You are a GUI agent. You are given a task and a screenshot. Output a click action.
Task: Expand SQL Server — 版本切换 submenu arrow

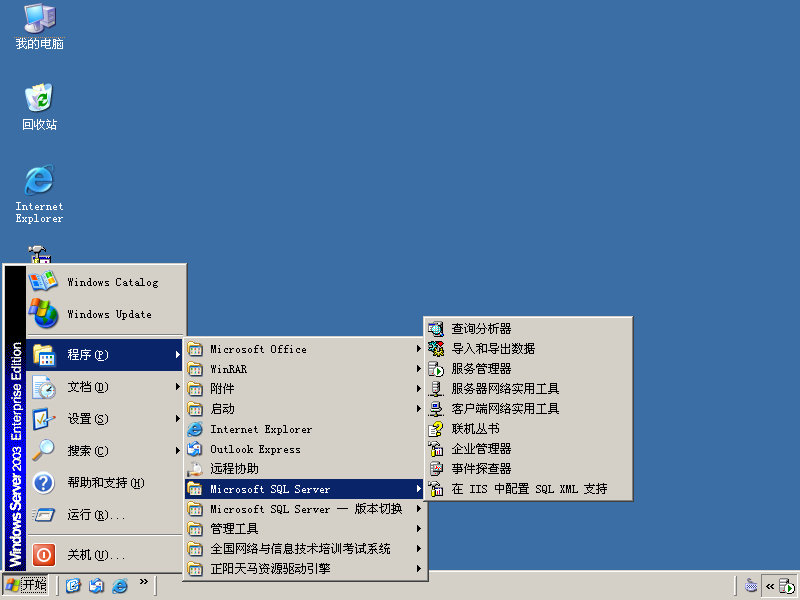click(x=418, y=509)
